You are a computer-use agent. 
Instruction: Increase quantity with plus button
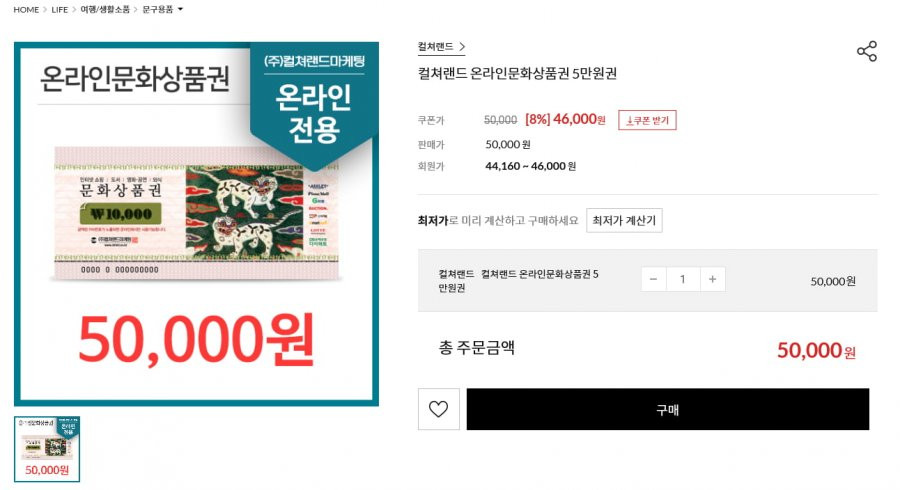coord(712,279)
